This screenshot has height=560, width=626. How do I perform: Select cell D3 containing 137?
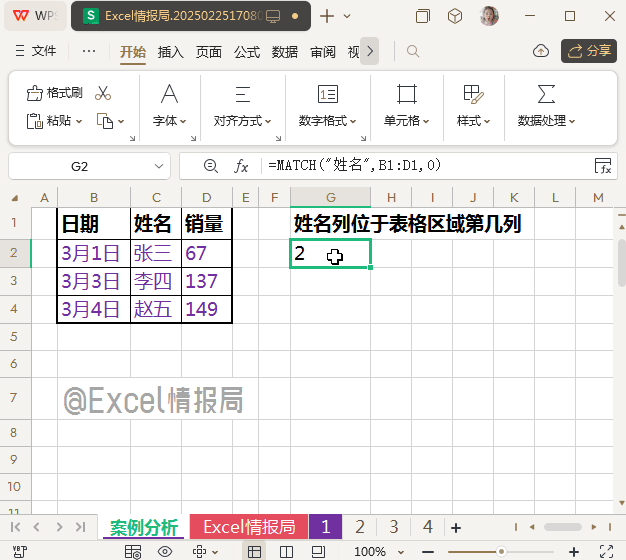point(206,281)
